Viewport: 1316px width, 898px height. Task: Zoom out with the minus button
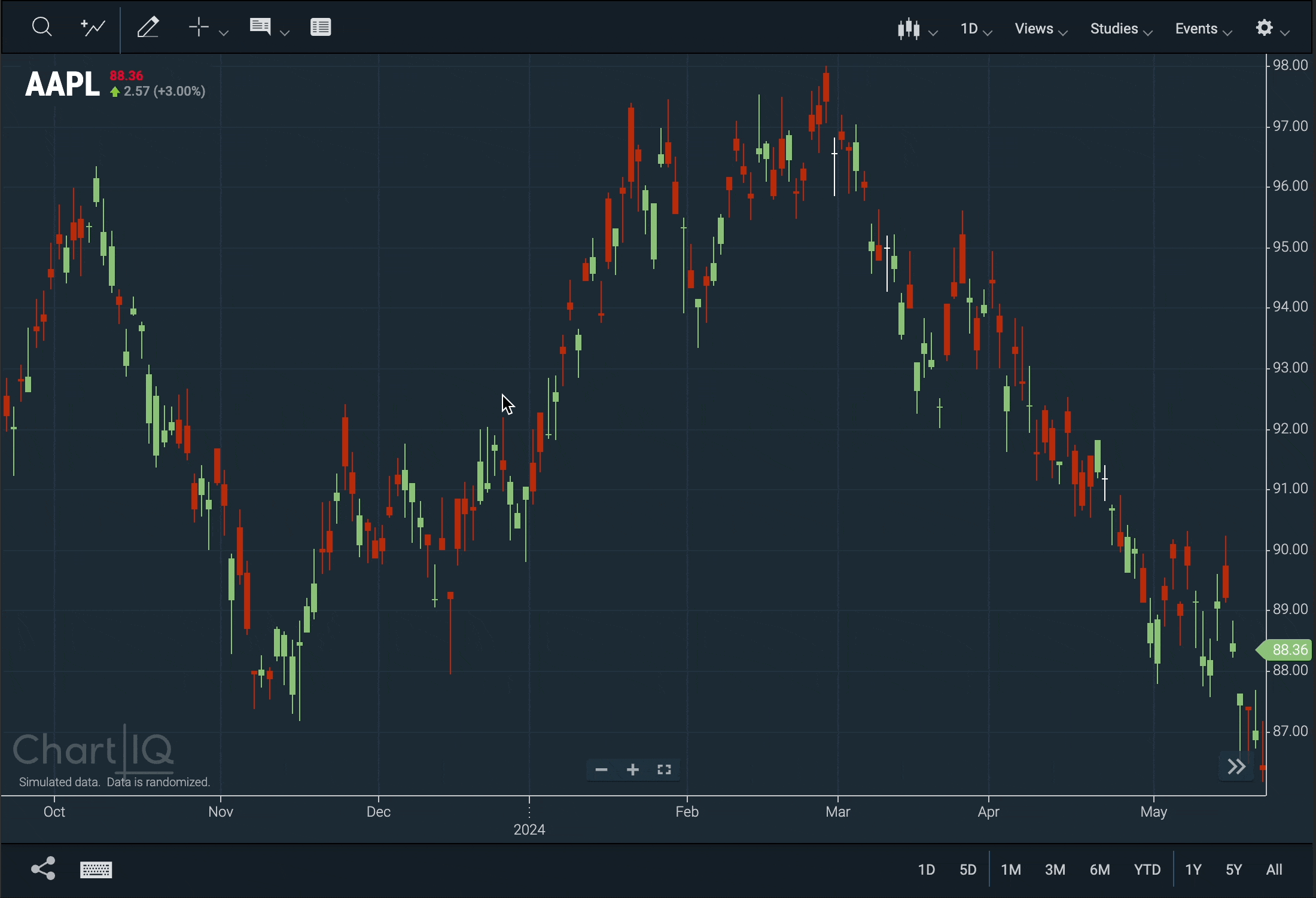(x=601, y=770)
